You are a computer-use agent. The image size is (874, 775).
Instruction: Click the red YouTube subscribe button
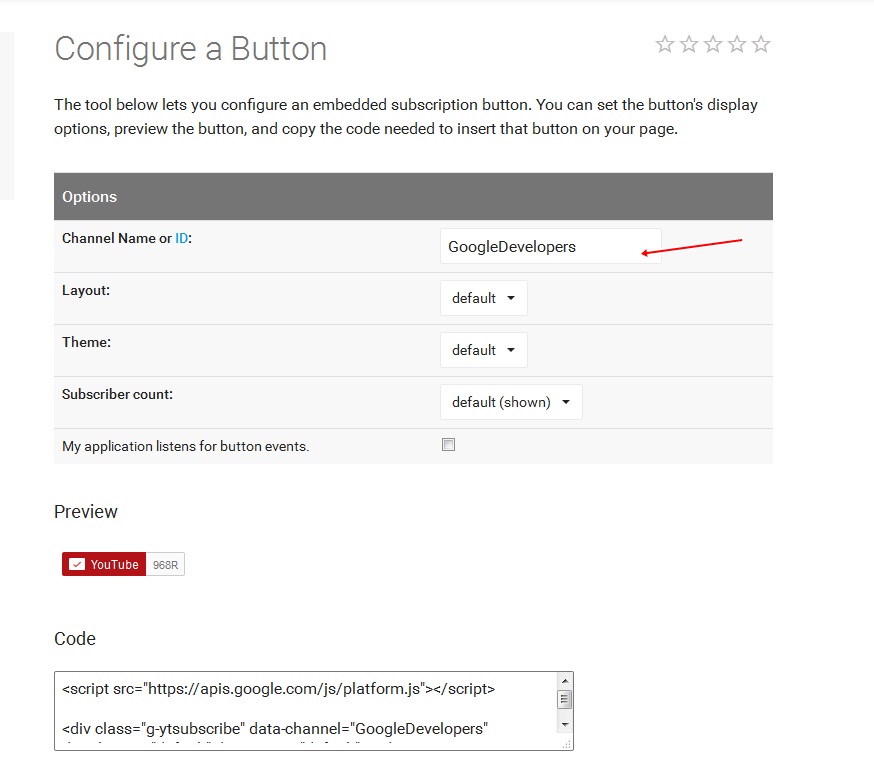(104, 565)
